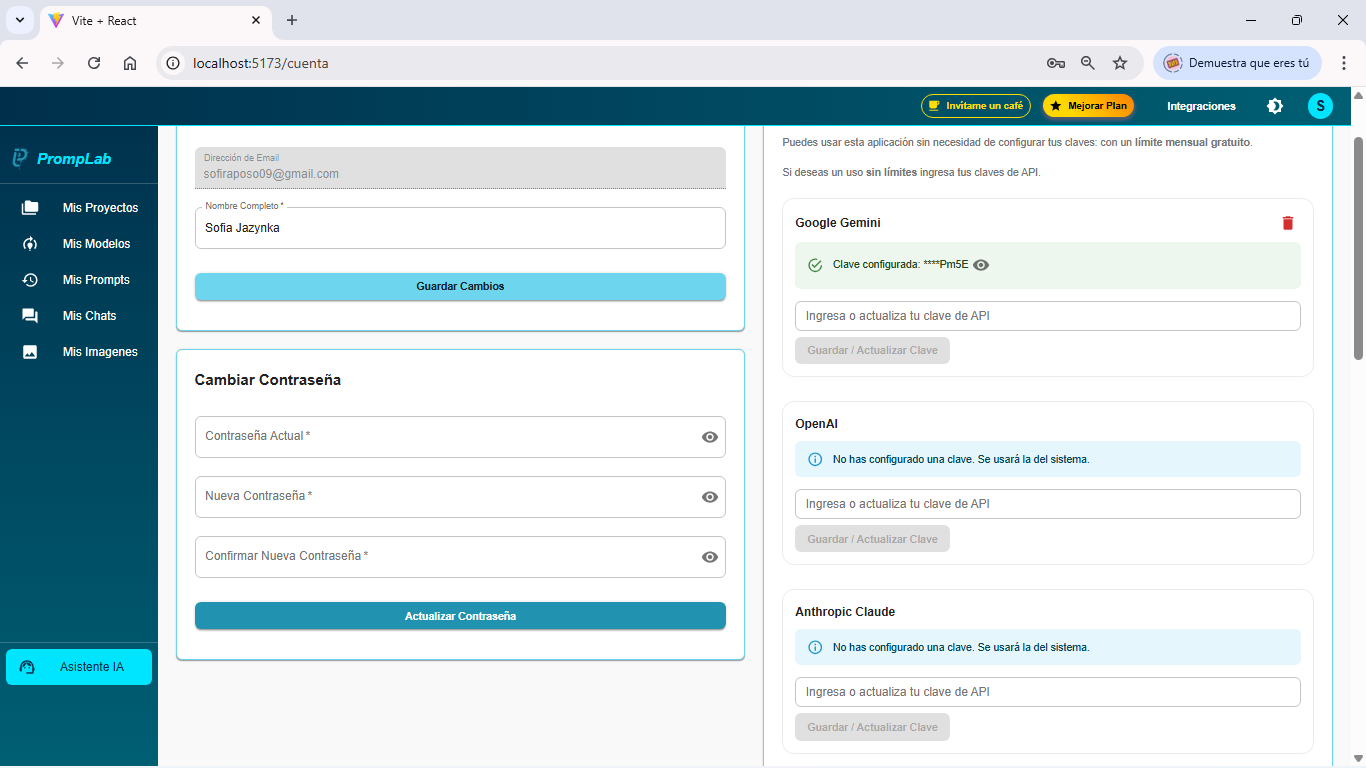Click the Guardar Cambios button

point(460,286)
